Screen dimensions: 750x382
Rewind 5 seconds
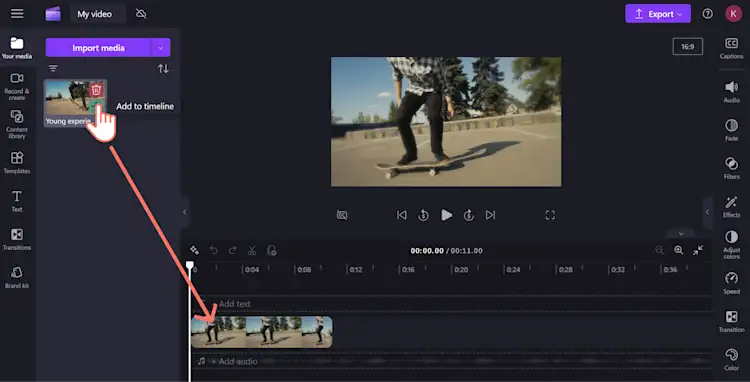point(423,215)
